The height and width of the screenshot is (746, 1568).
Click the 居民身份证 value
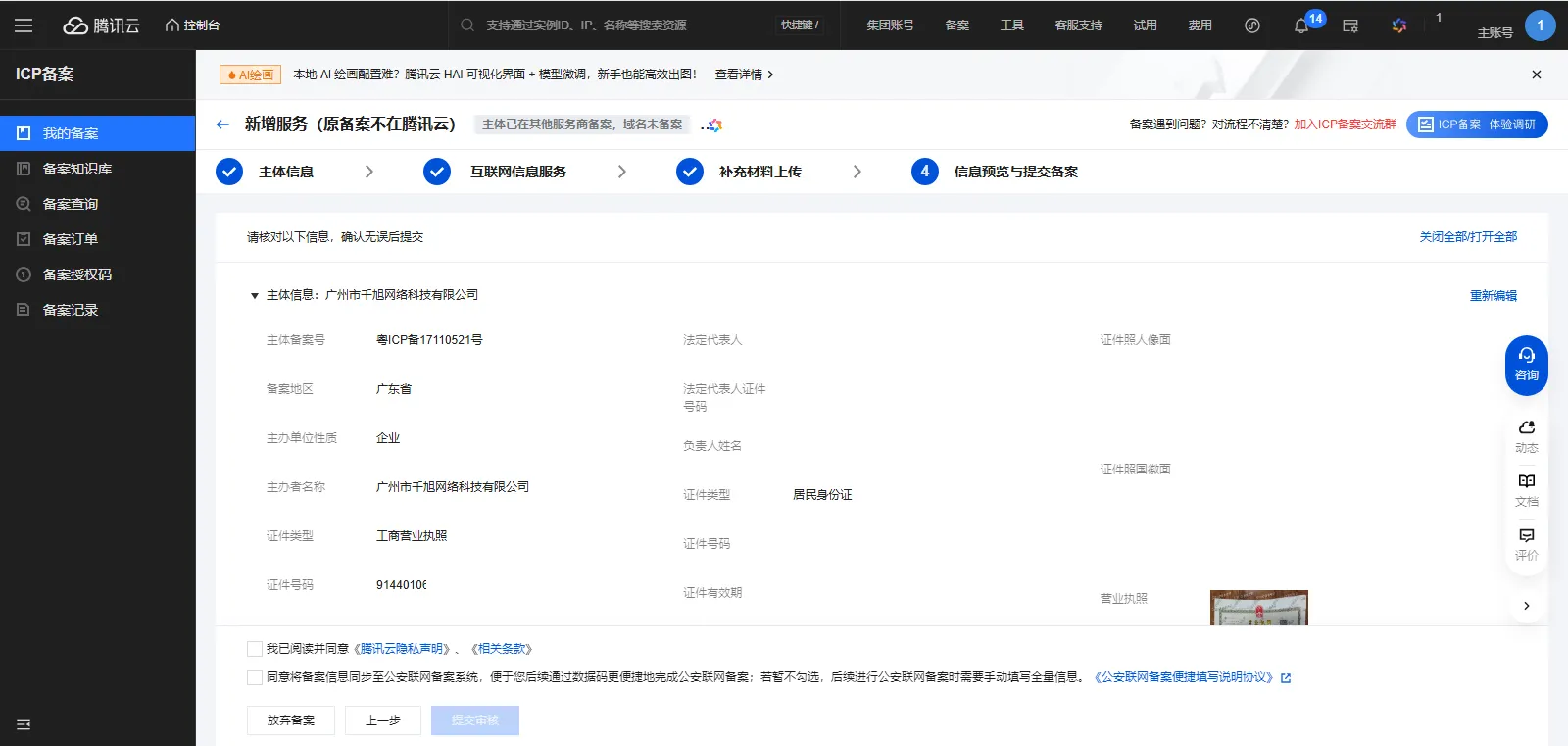[x=822, y=495]
